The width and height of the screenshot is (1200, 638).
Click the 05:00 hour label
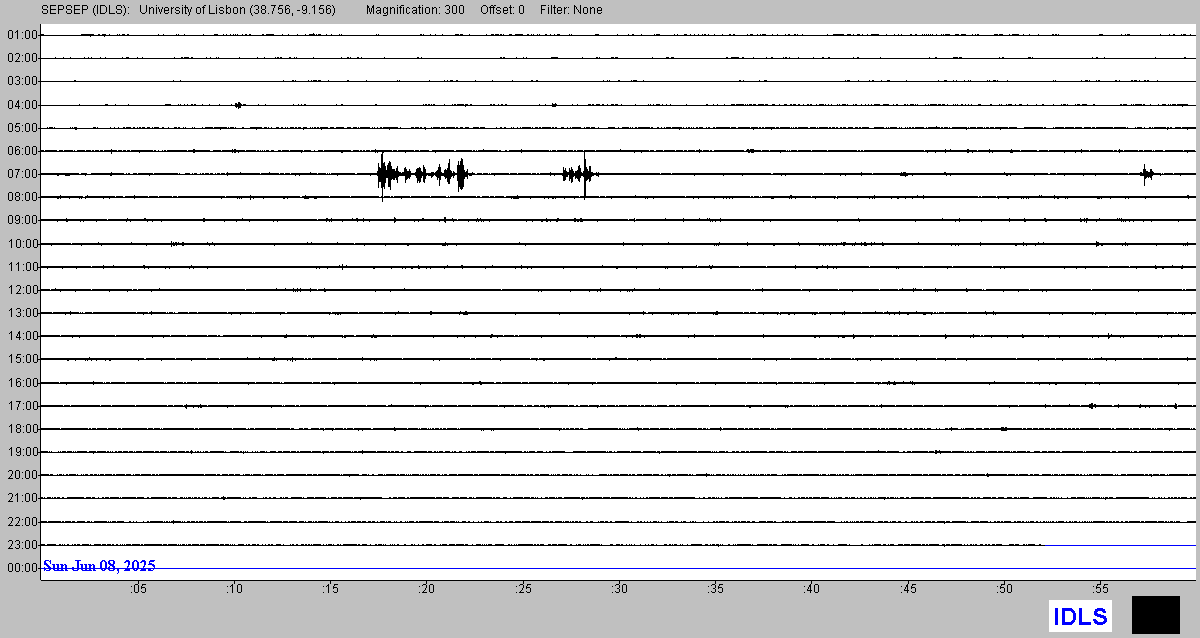click(x=22, y=128)
